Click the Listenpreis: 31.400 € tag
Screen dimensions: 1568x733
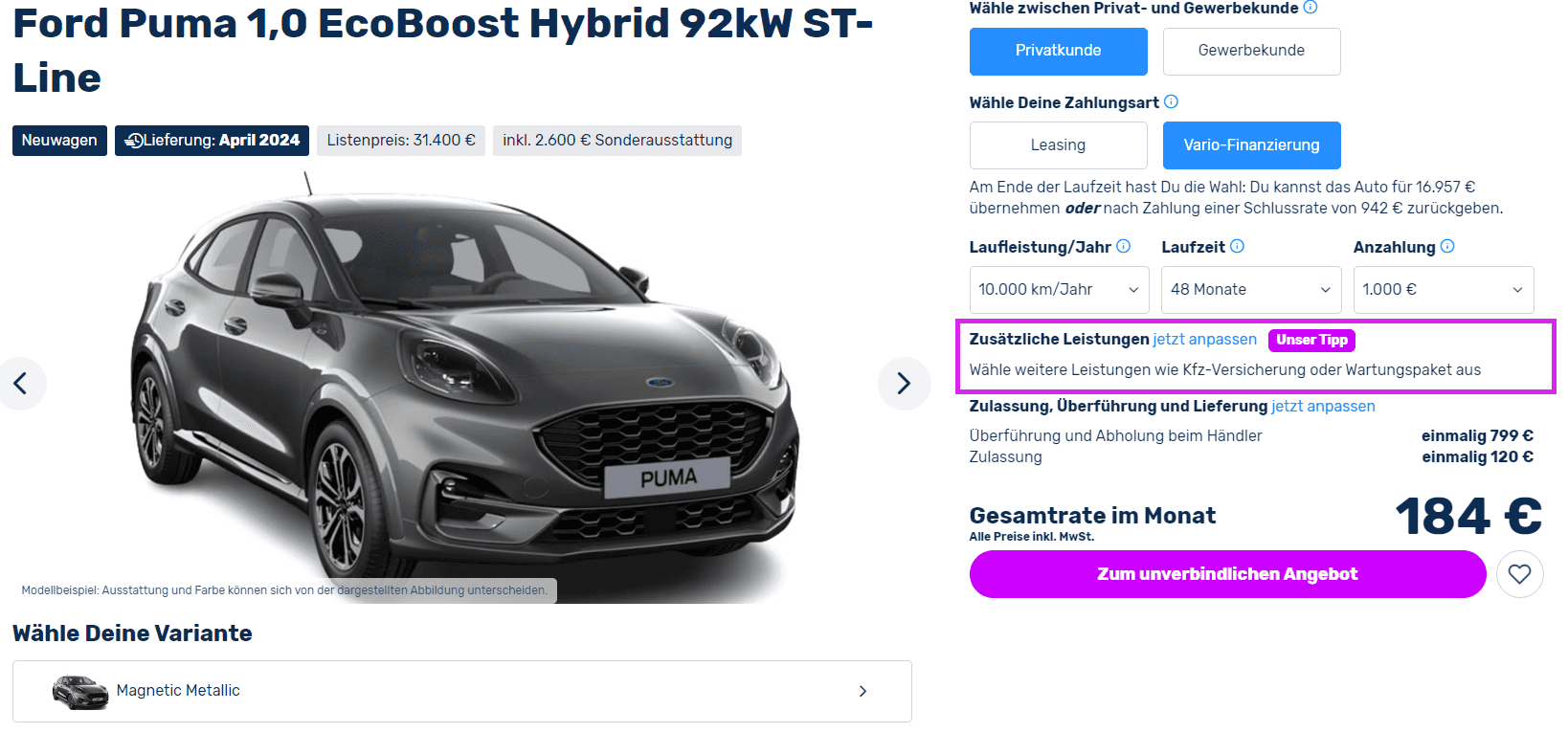[x=401, y=141]
